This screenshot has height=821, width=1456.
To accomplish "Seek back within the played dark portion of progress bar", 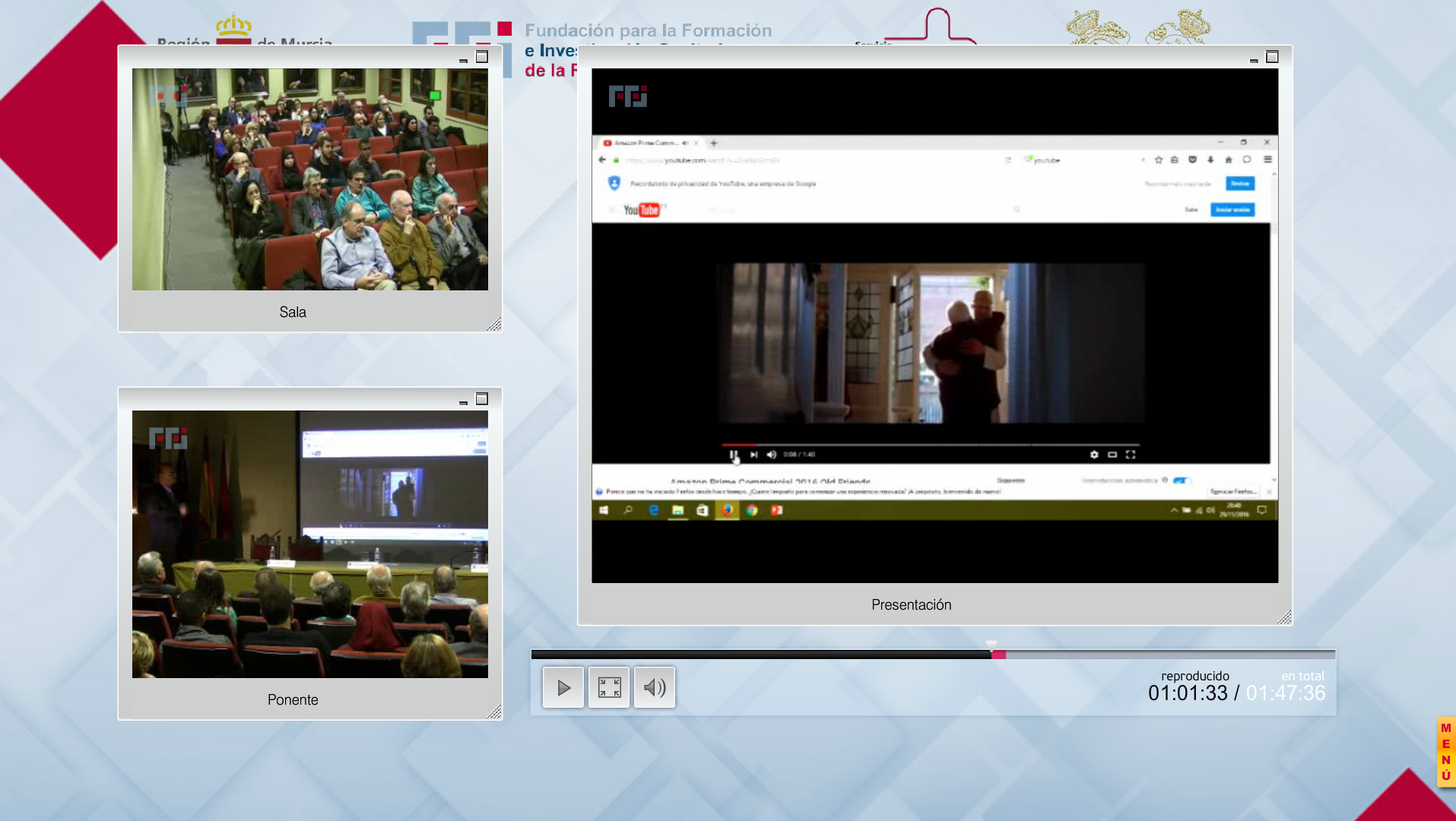I will [760, 655].
